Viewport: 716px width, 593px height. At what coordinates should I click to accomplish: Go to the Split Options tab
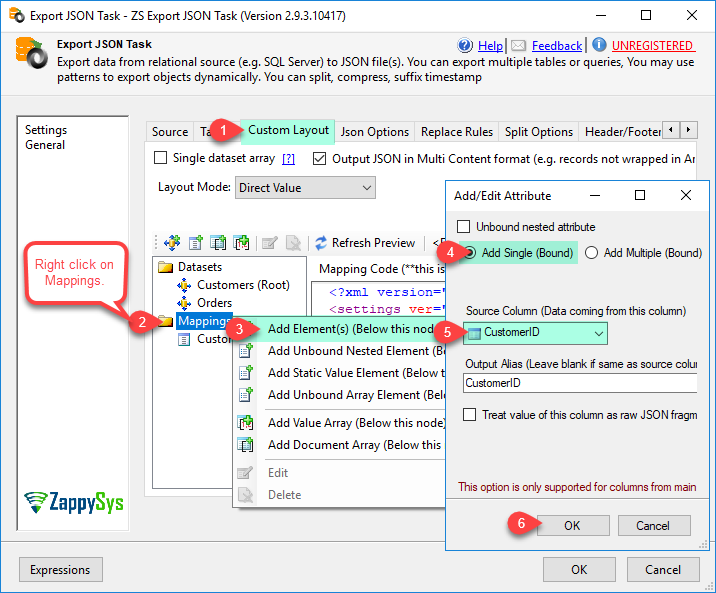point(539,132)
